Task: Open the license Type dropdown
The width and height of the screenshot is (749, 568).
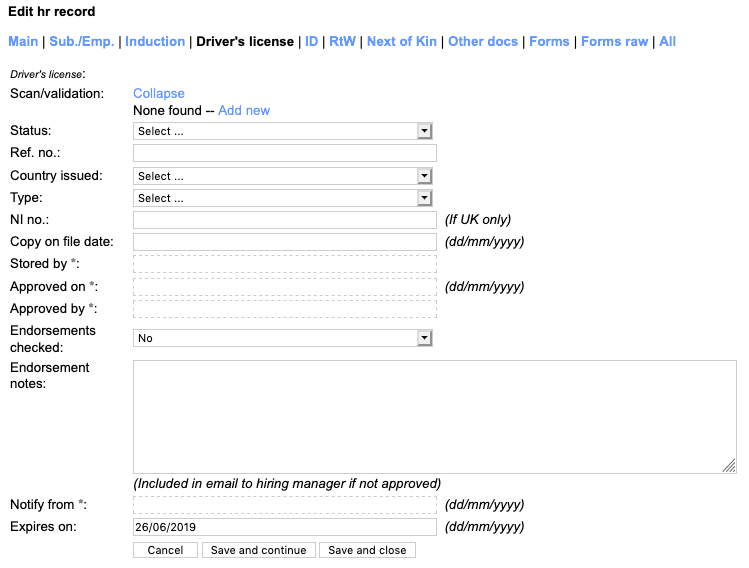Action: [282, 198]
